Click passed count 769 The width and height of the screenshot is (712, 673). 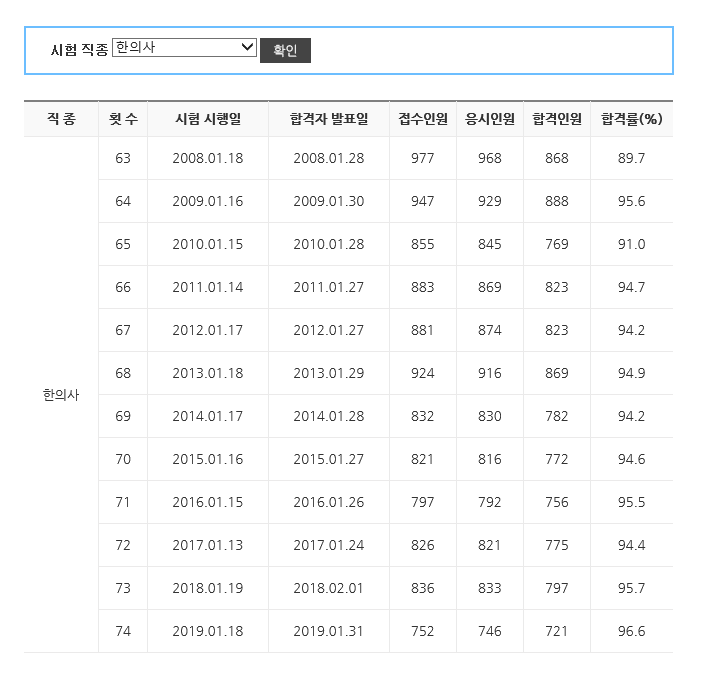557,244
